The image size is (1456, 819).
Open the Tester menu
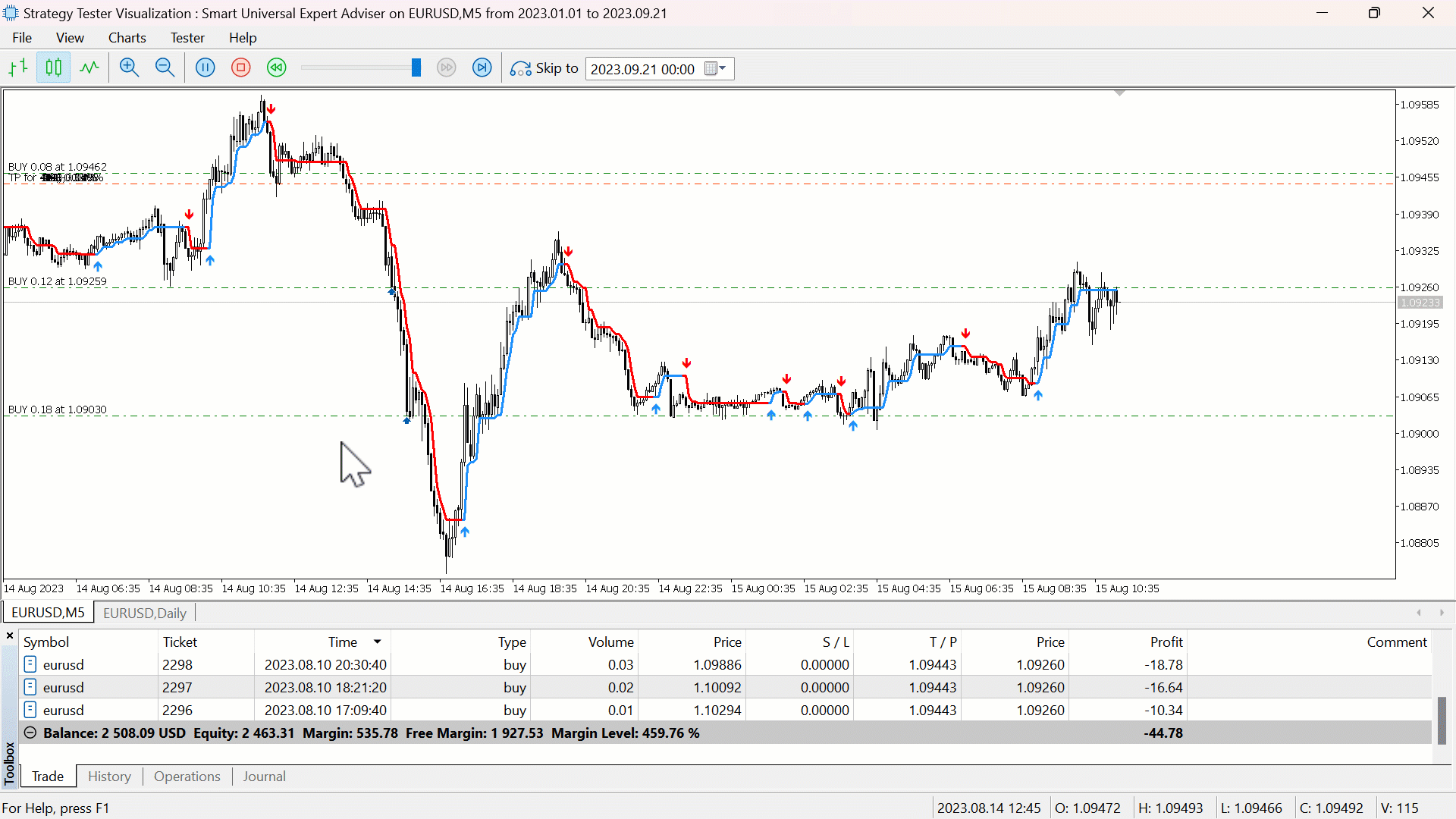(187, 38)
